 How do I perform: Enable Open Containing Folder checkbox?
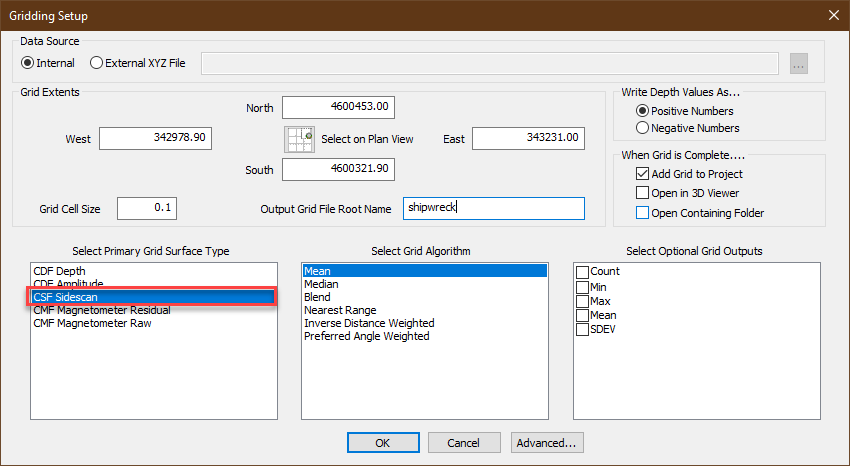pyautogui.click(x=642, y=212)
